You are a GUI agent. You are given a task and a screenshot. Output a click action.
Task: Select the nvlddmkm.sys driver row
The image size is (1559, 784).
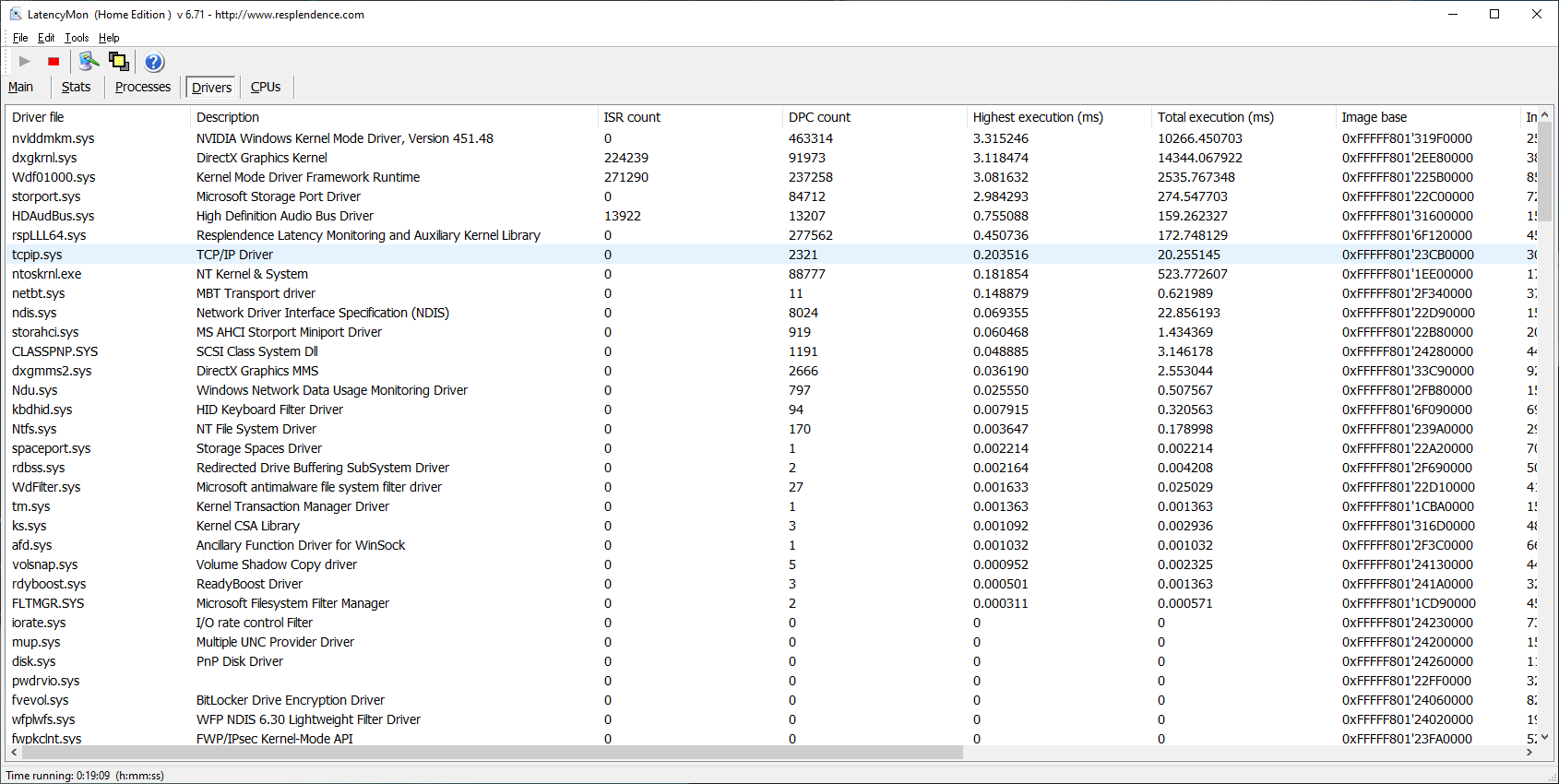tap(771, 138)
